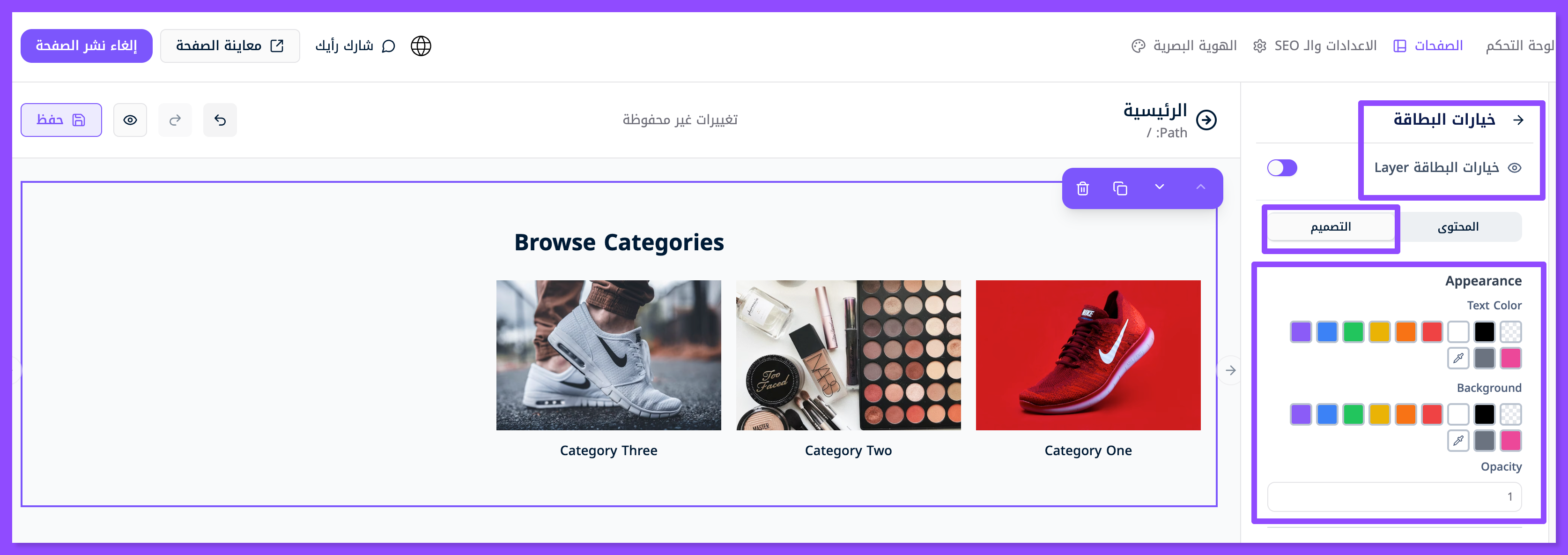Screen dimensions: 1568x555
Task: Delete the section with trash icon
Action: coord(1082,188)
